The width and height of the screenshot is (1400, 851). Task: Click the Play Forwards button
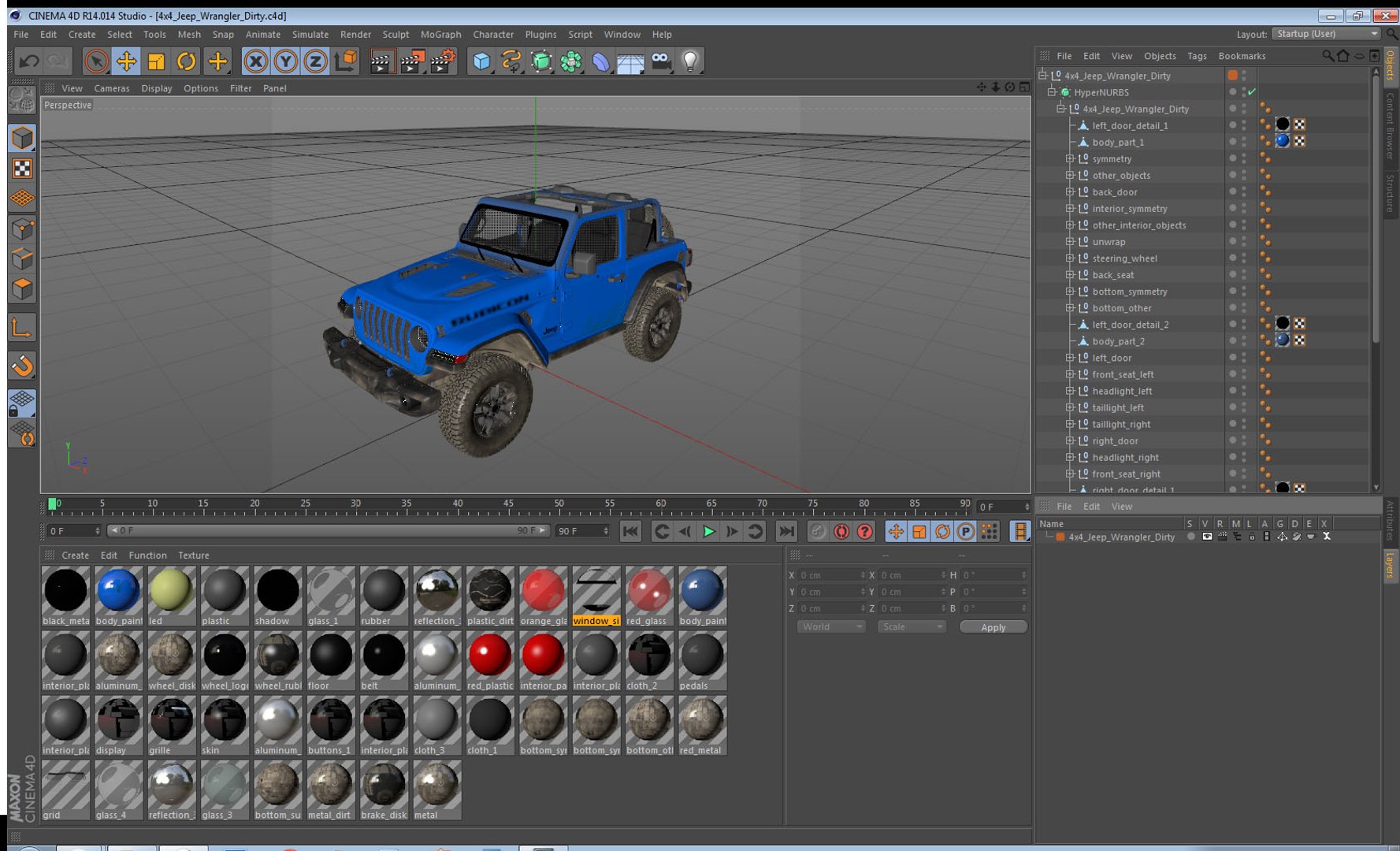tap(708, 532)
